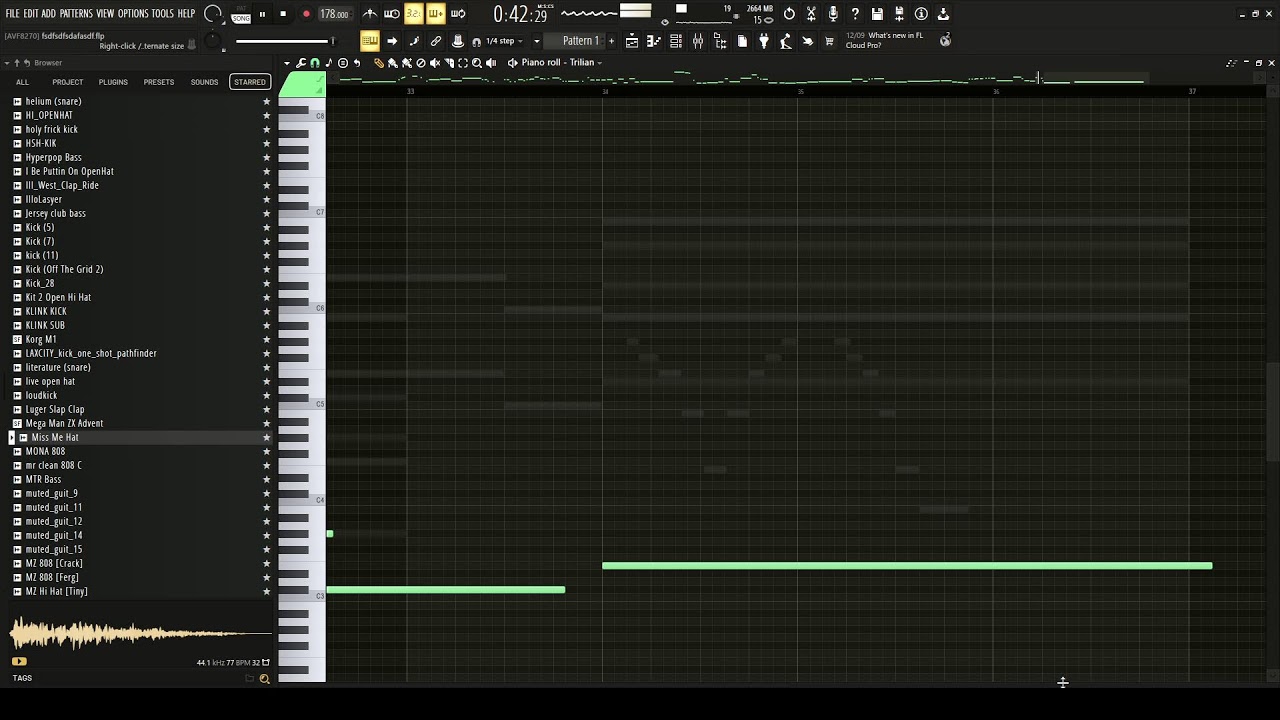Image resolution: width=1280 pixels, height=720 pixels.
Task: Open the ADD menu
Action: tap(49, 14)
